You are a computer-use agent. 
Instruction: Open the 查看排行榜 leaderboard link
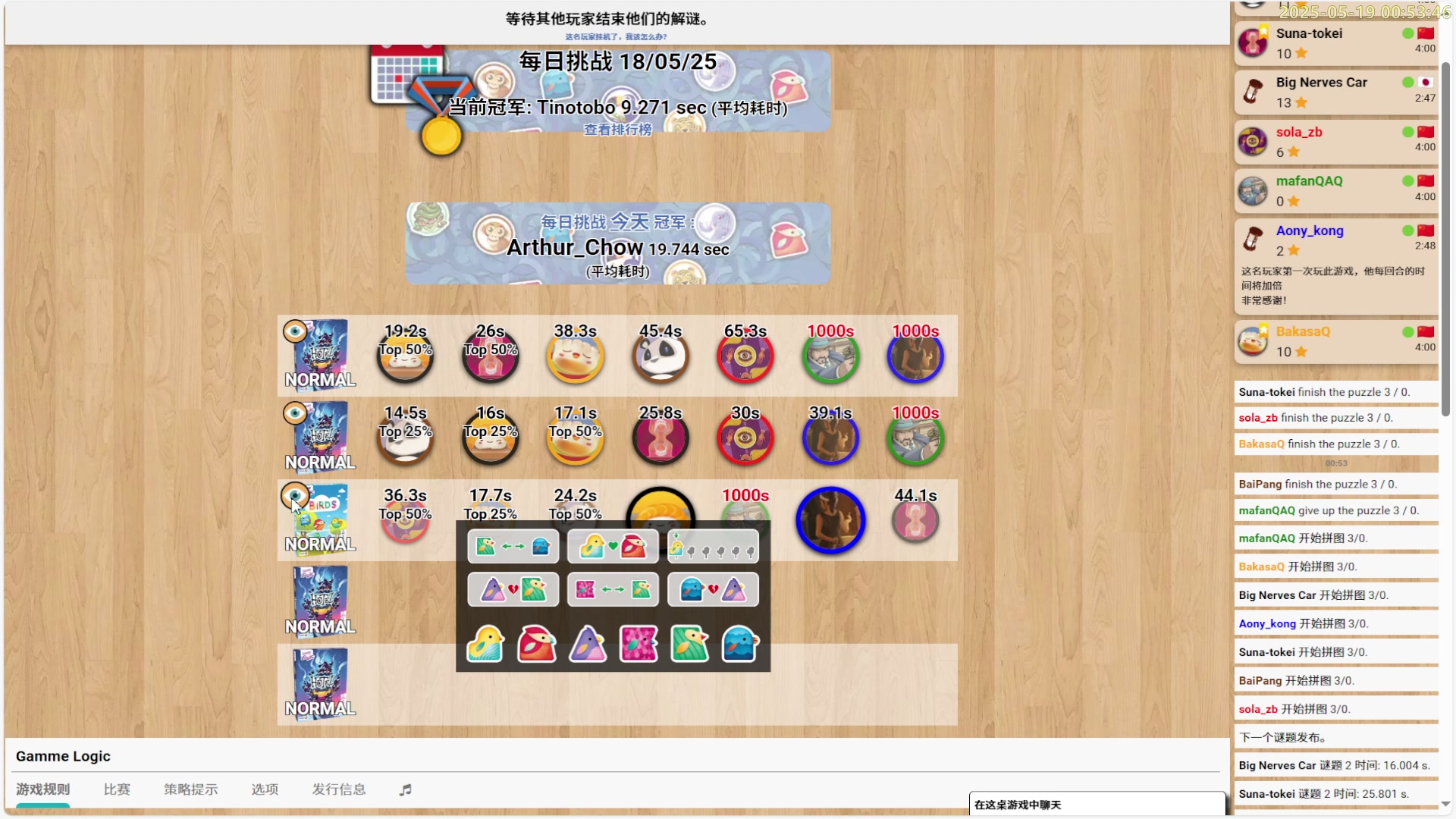(617, 130)
